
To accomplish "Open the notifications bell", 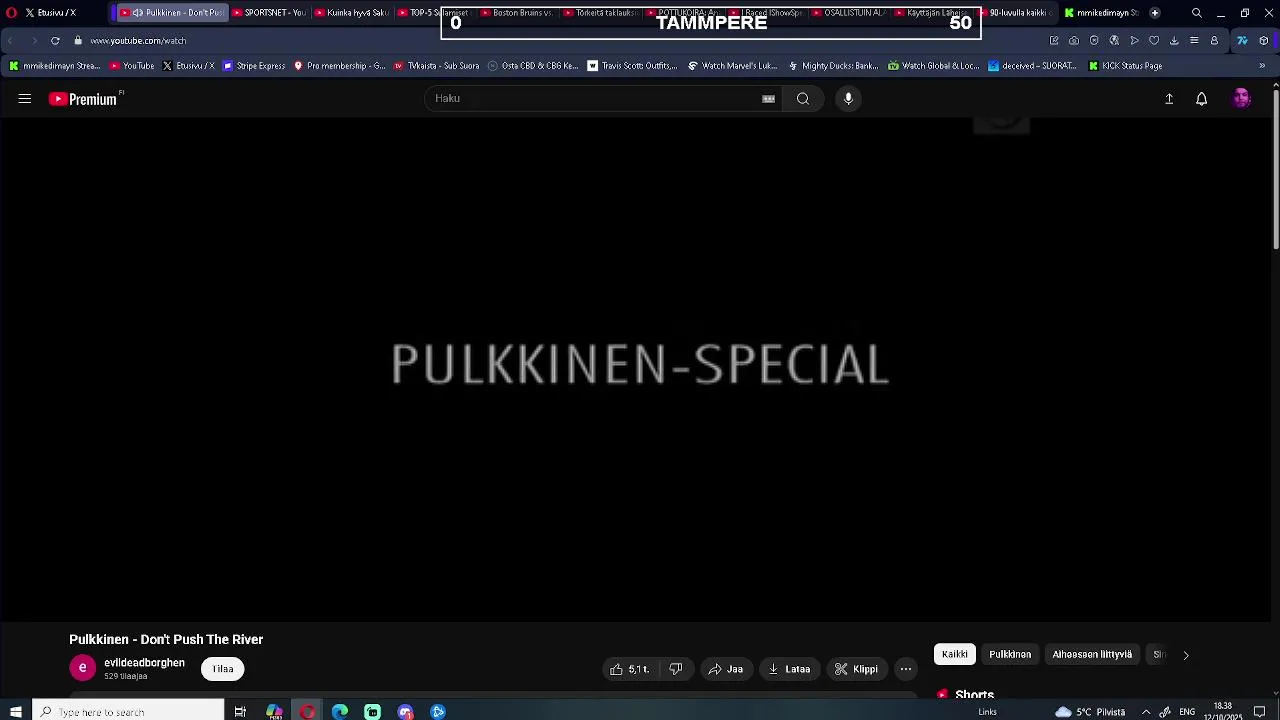I will (1202, 99).
